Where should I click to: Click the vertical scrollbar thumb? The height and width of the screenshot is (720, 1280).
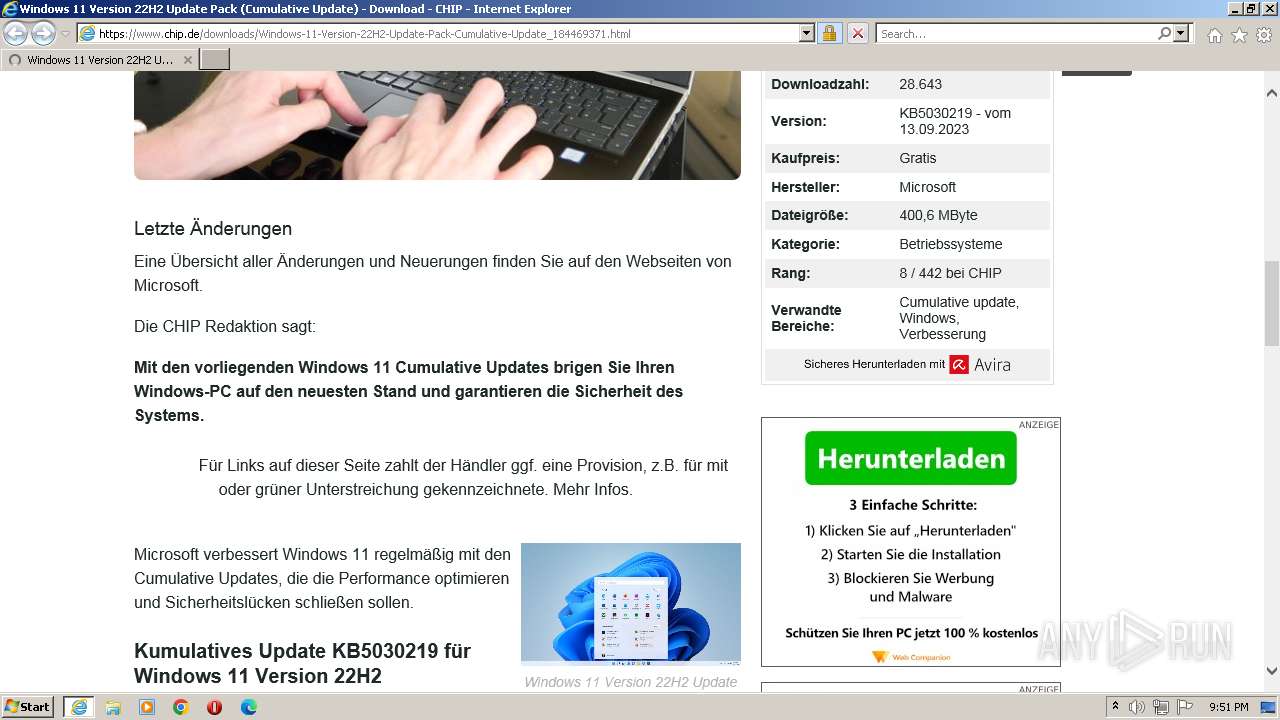(x=1272, y=303)
